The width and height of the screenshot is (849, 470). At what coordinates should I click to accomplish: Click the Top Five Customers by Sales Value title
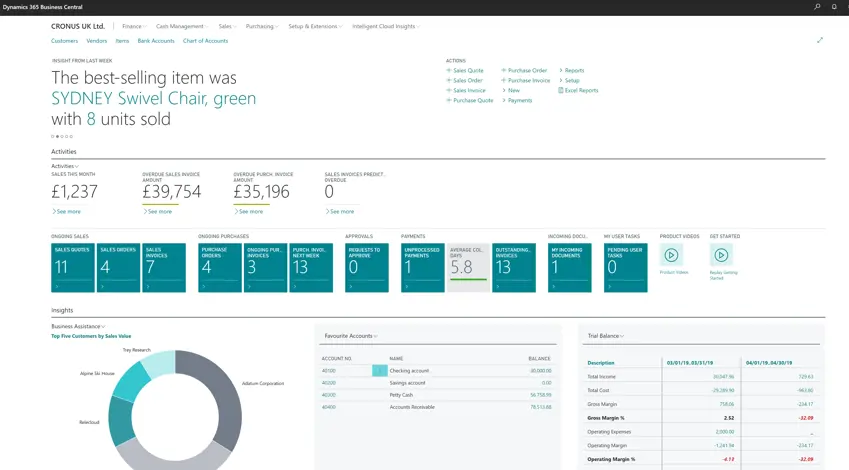[x=91, y=336]
